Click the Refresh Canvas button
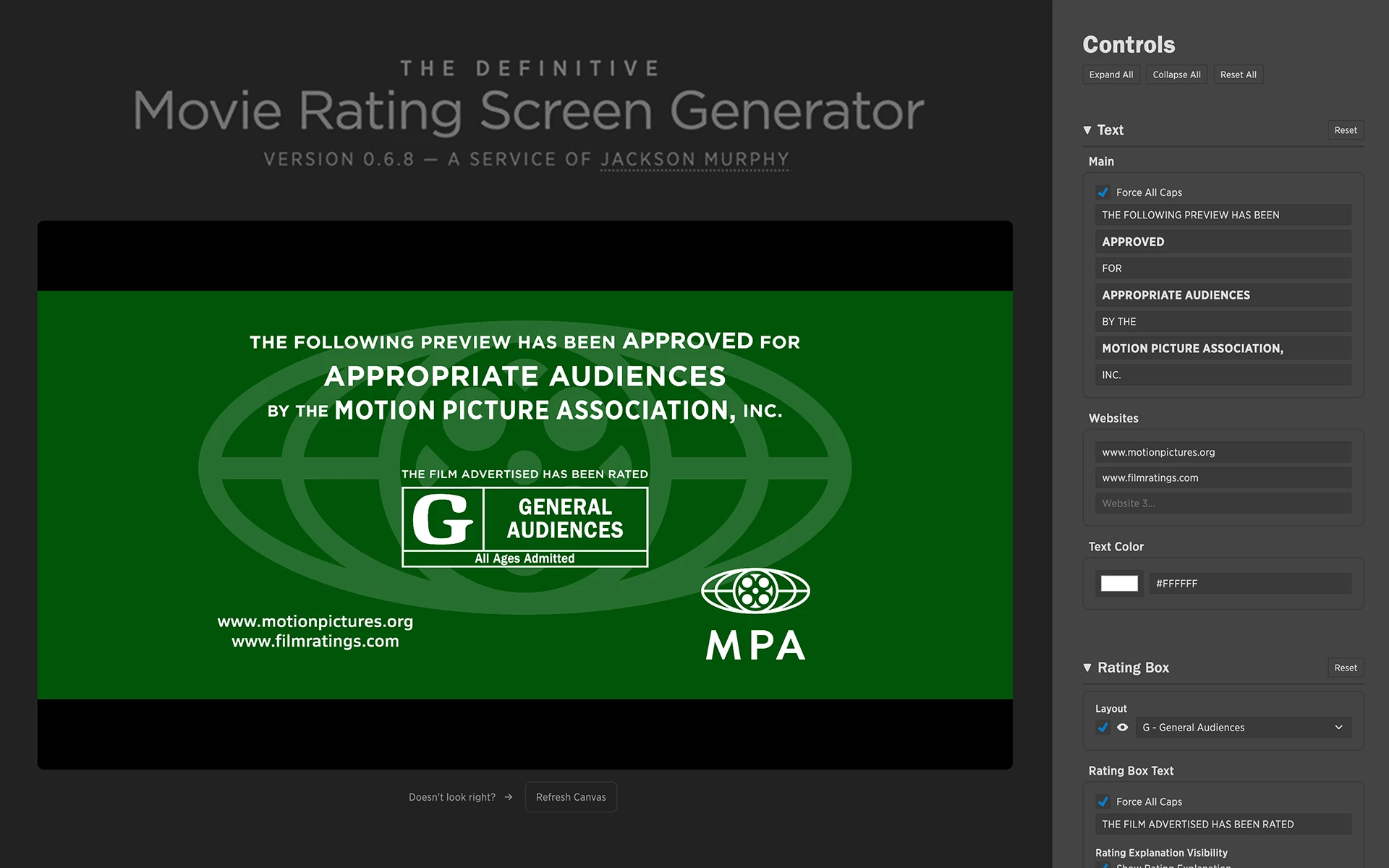 [x=571, y=797]
